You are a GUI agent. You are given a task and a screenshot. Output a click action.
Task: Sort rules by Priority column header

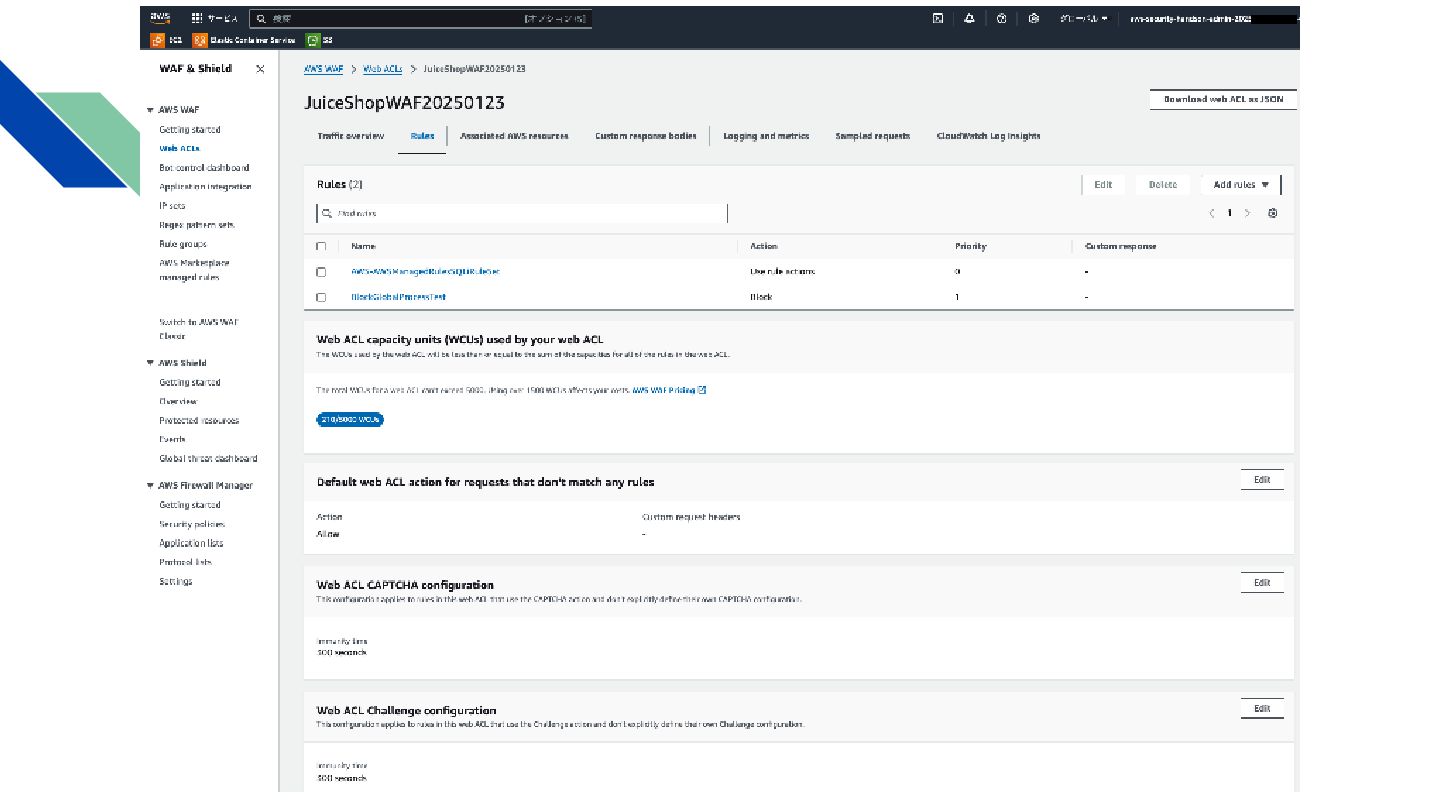tap(971, 246)
